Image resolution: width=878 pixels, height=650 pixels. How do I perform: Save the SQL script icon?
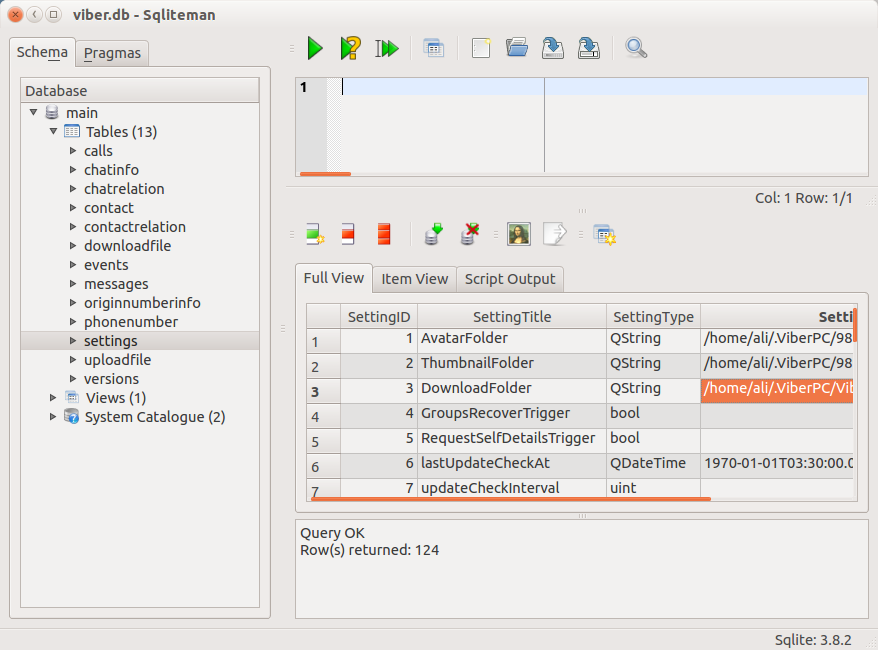tap(553, 48)
